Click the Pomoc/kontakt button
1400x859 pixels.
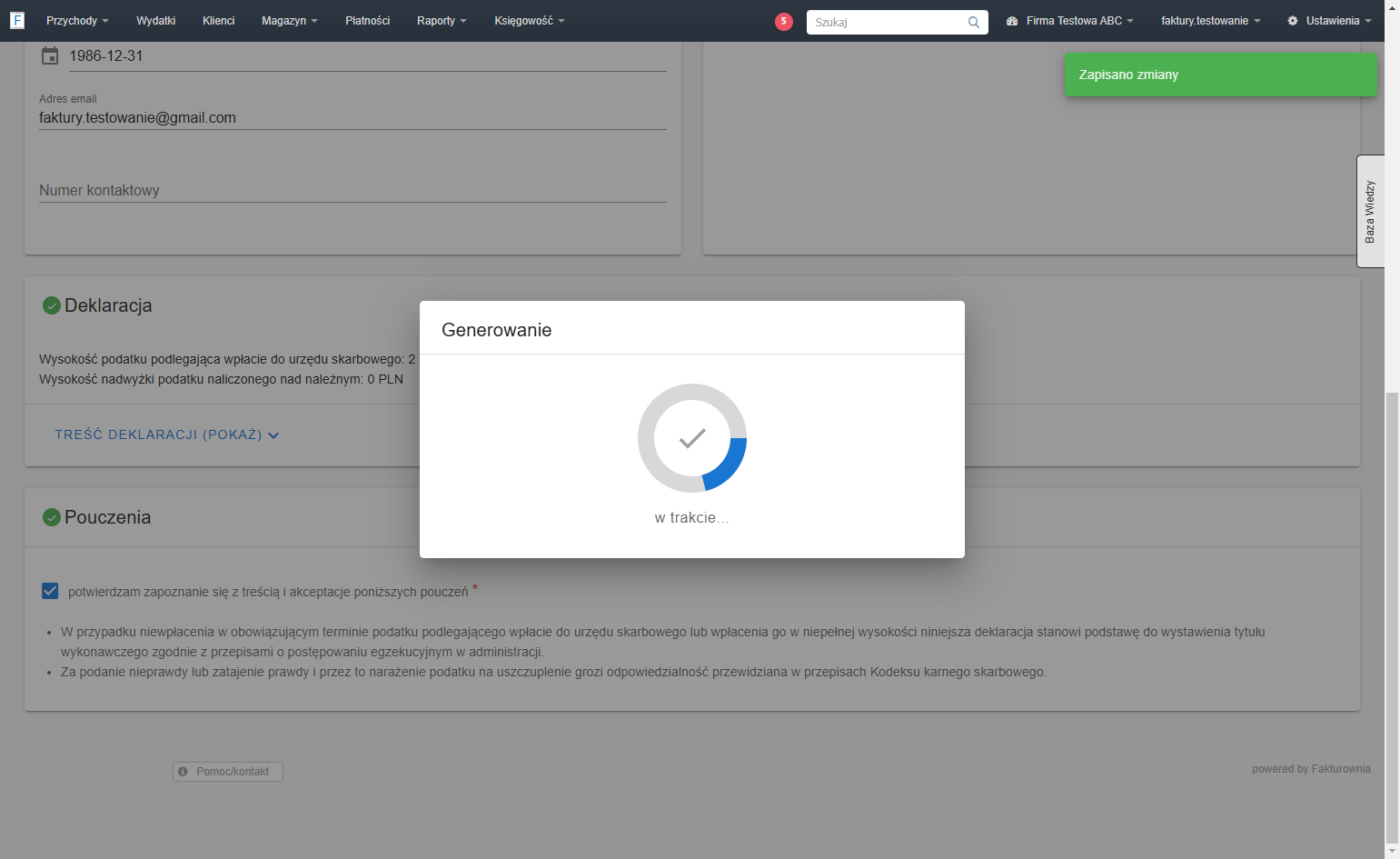(228, 772)
